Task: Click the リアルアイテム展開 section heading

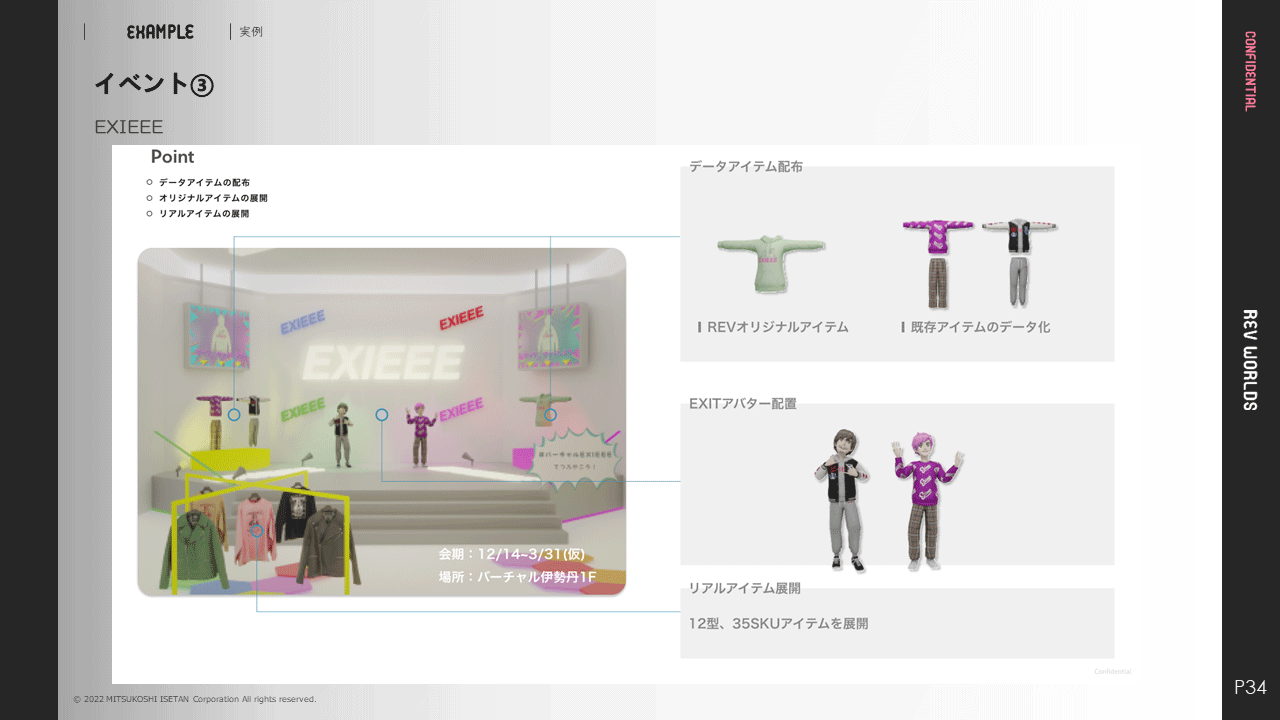Action: click(744, 588)
